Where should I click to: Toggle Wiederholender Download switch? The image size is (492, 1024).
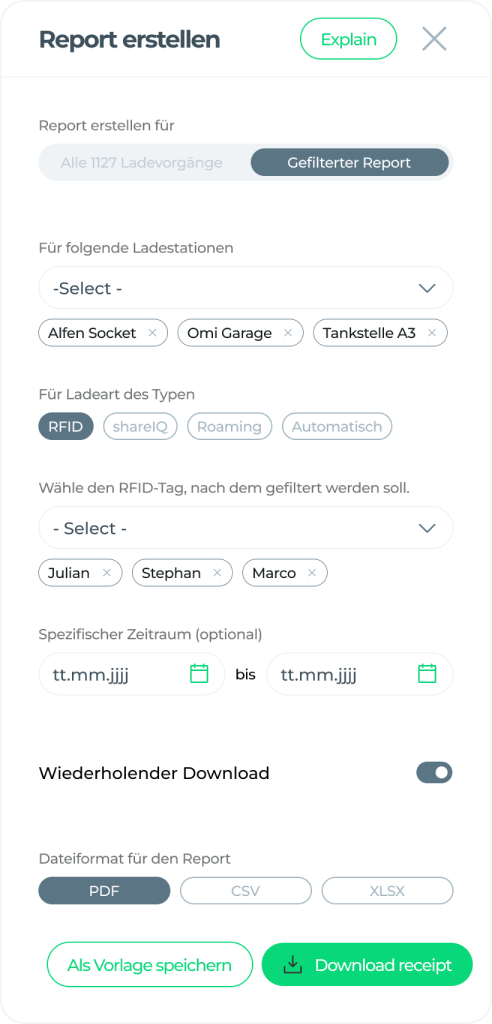click(435, 773)
